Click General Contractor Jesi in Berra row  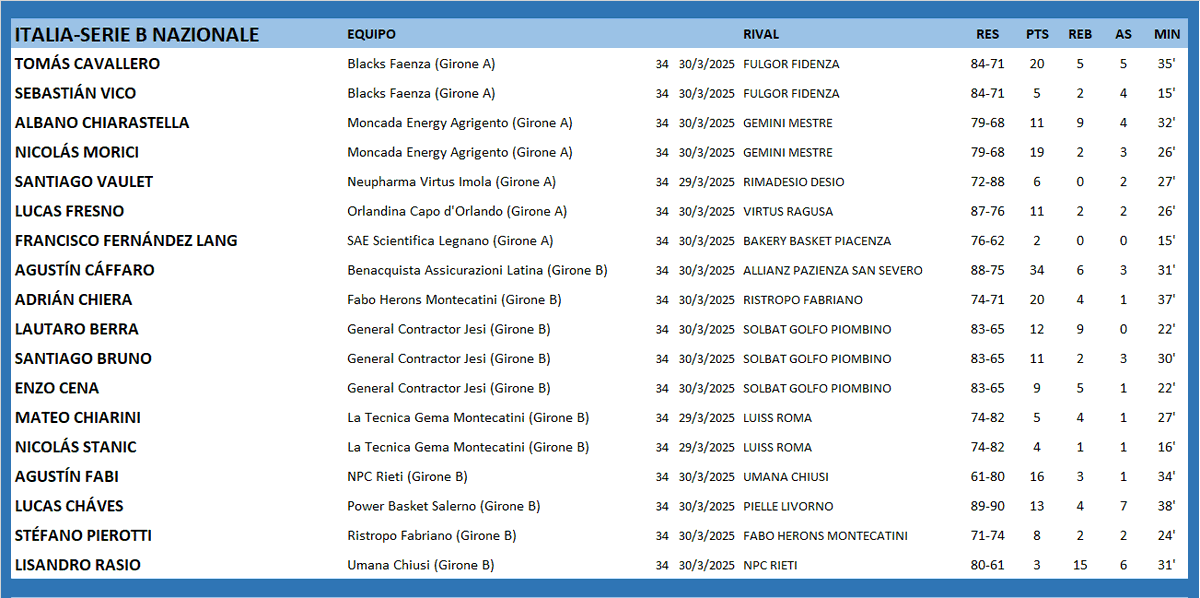(449, 329)
